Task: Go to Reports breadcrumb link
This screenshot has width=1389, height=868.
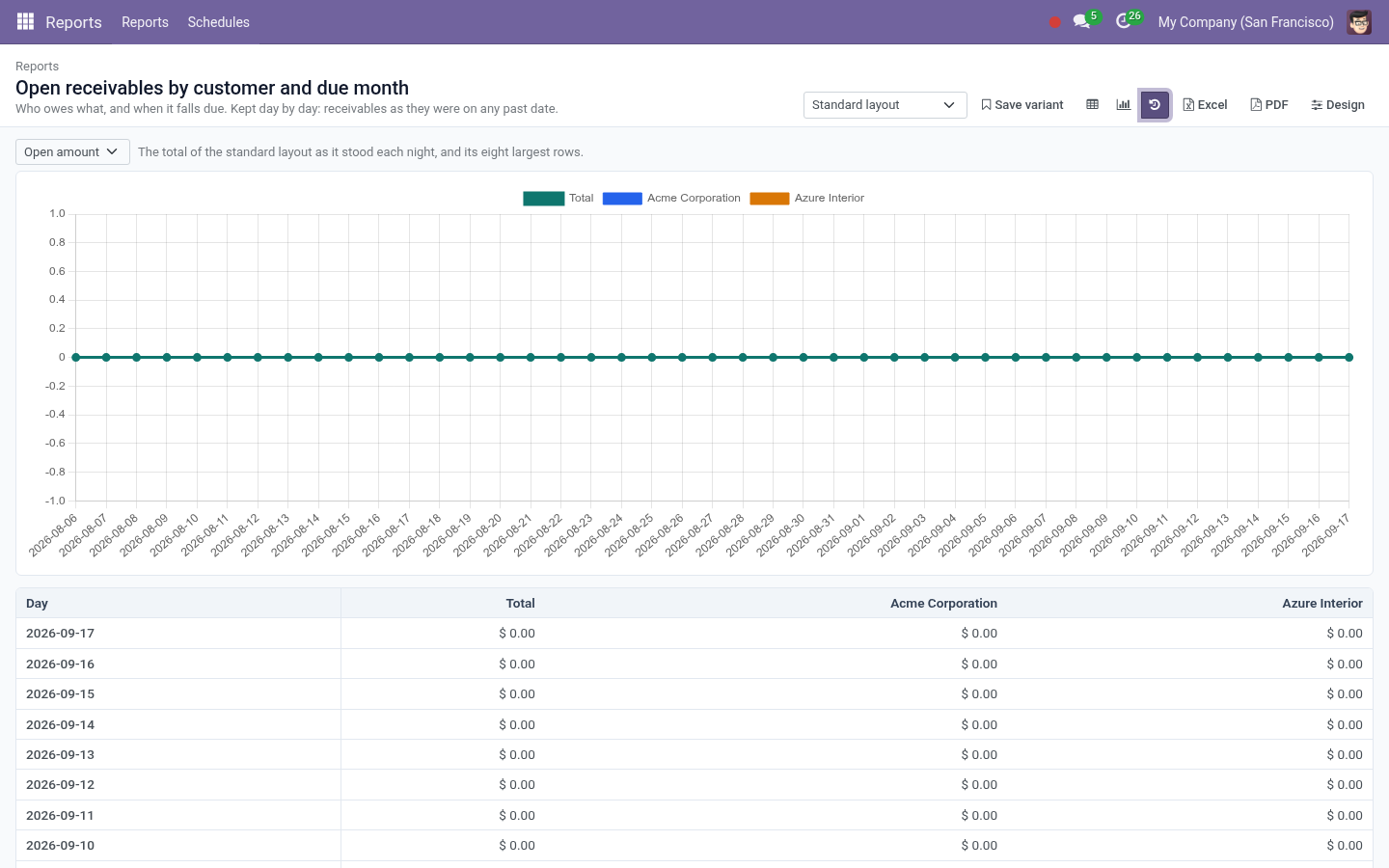Action: (x=37, y=66)
